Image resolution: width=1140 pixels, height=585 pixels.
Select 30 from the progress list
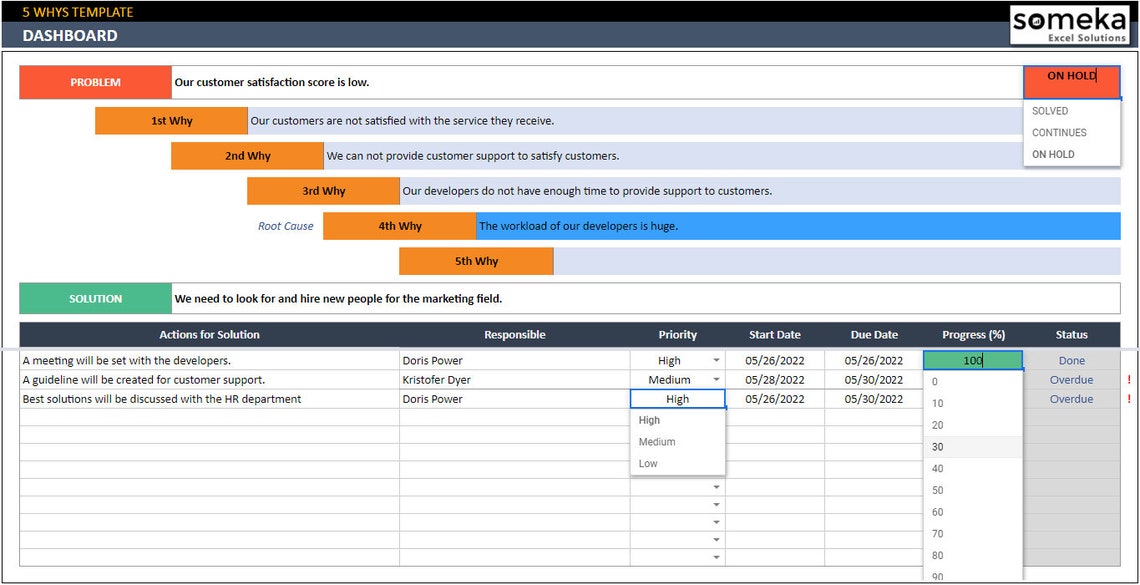[x=937, y=447]
